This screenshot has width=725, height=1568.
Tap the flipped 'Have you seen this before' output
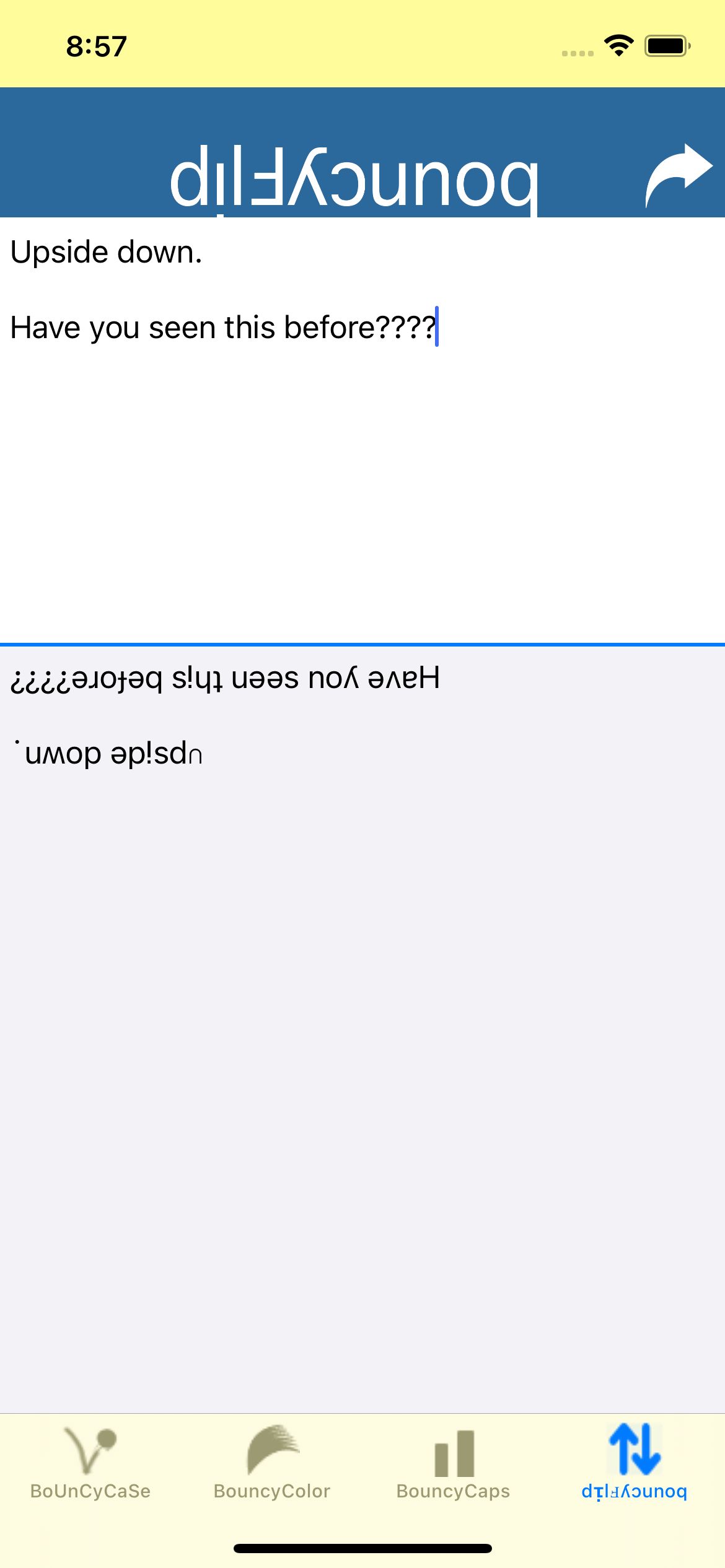226,679
